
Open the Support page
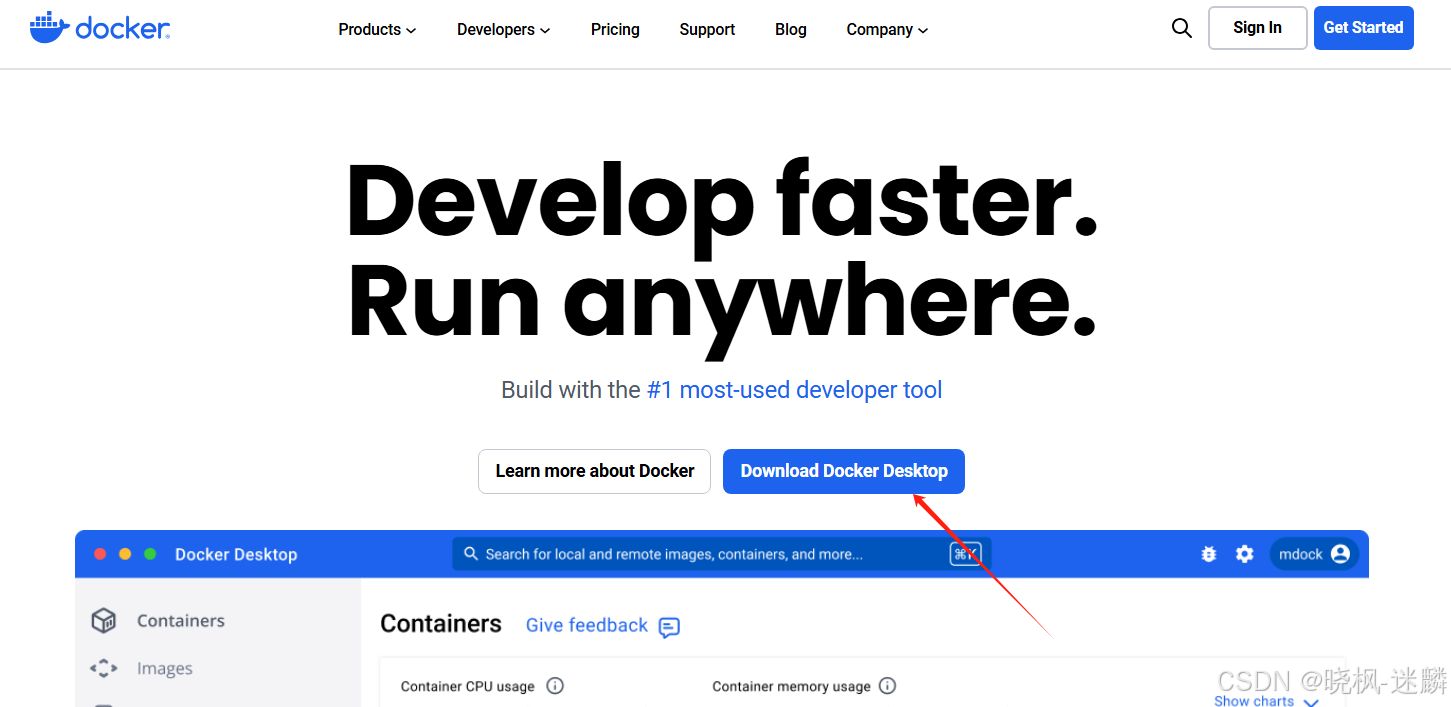tap(707, 30)
